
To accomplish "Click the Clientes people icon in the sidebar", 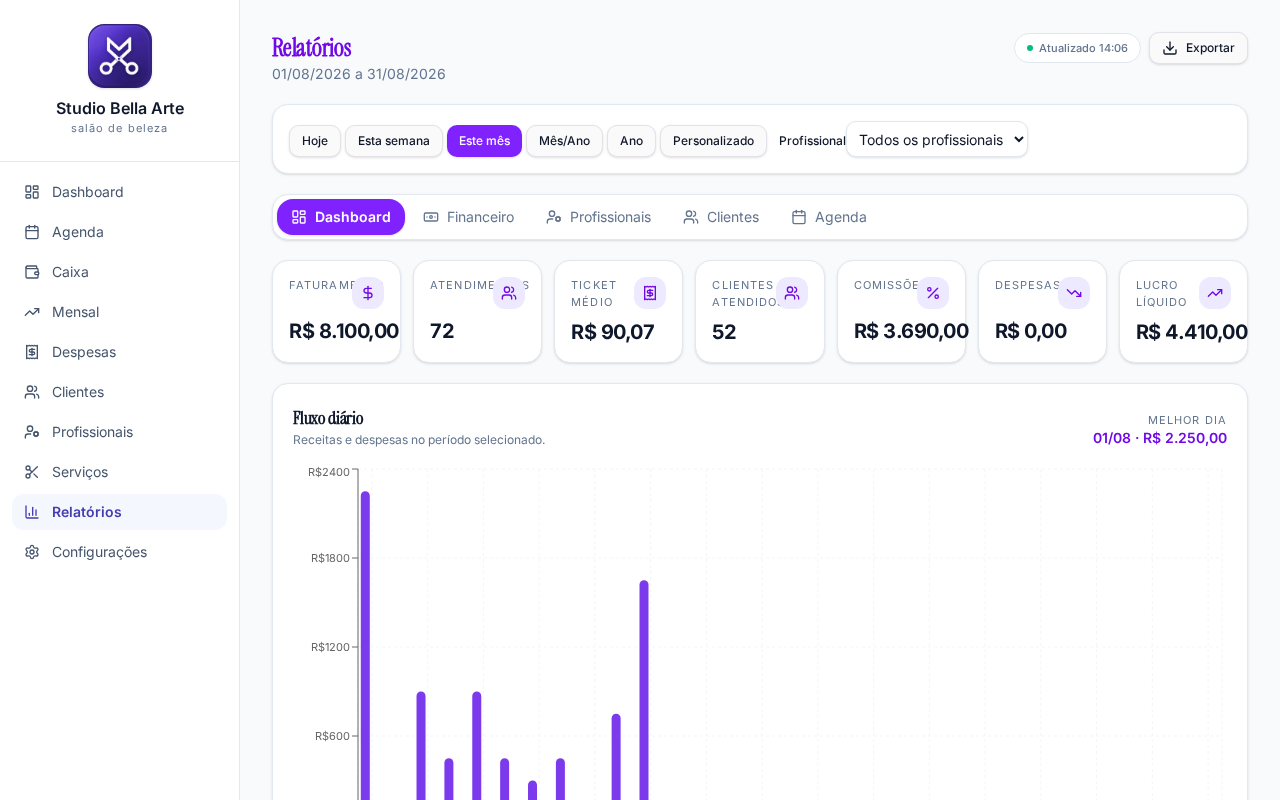I will click(x=32, y=392).
